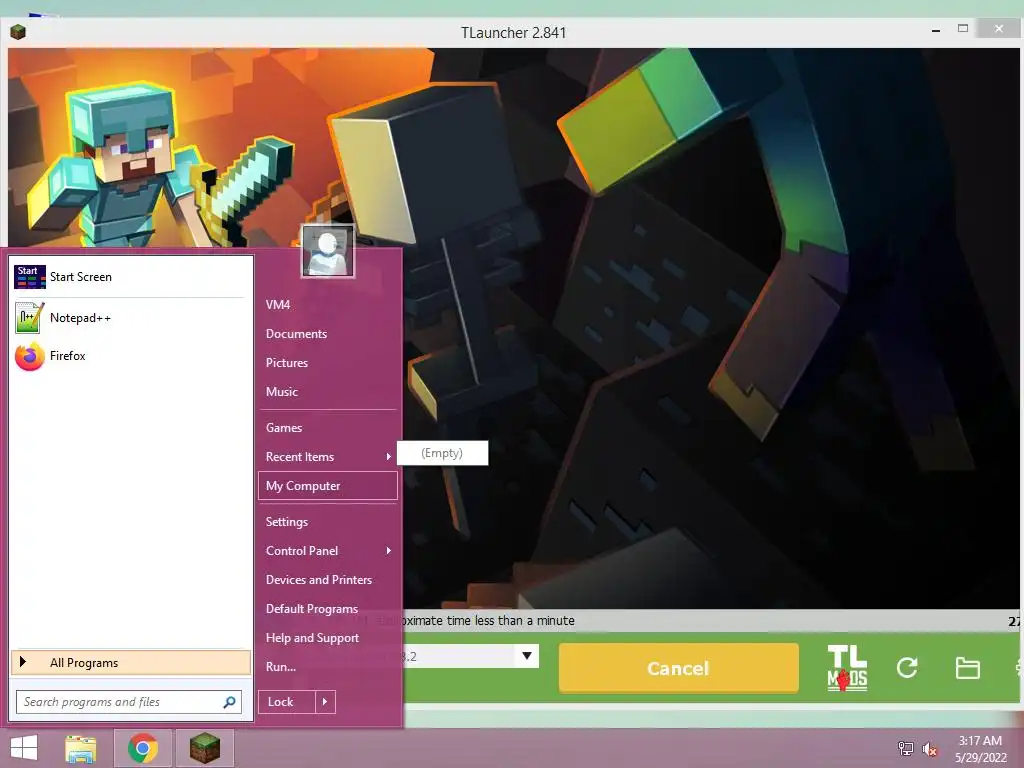Click the TLauncher download progress bar

pyautogui.click(x=711, y=620)
